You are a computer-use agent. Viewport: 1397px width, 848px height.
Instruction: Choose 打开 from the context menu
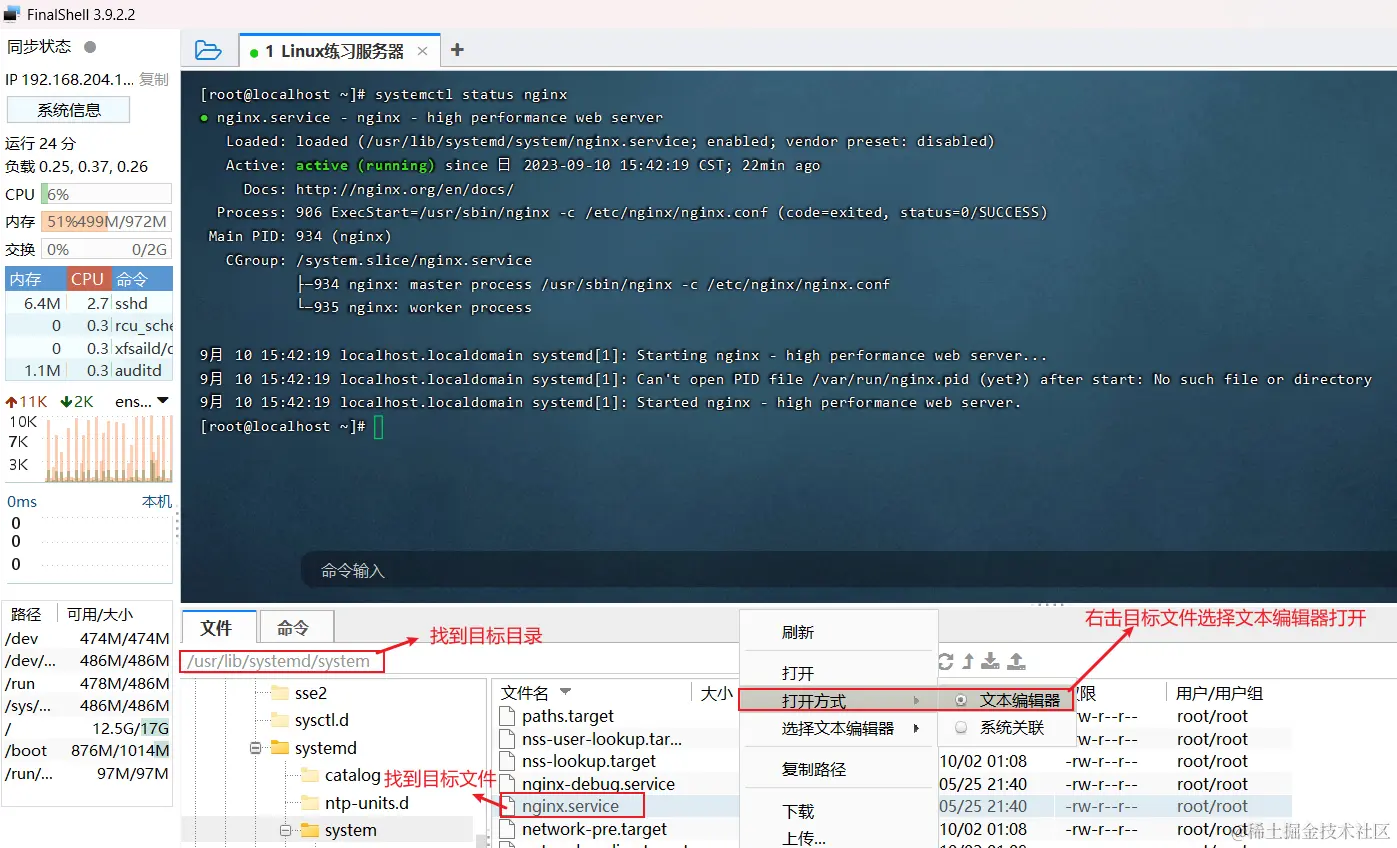coord(798,673)
